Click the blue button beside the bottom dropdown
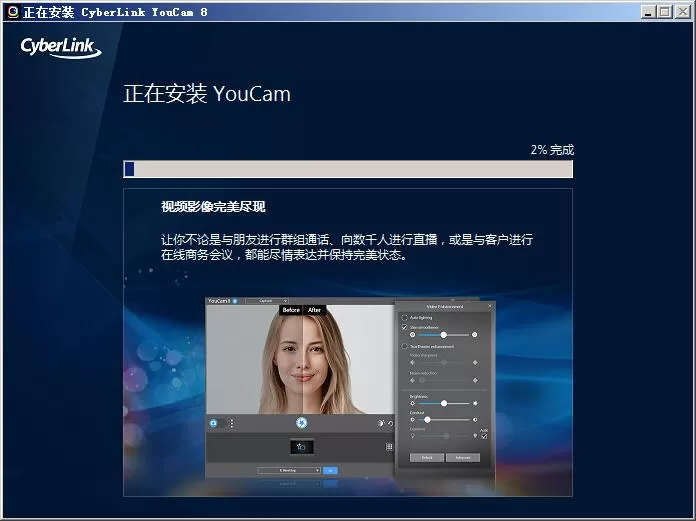 click(x=330, y=470)
